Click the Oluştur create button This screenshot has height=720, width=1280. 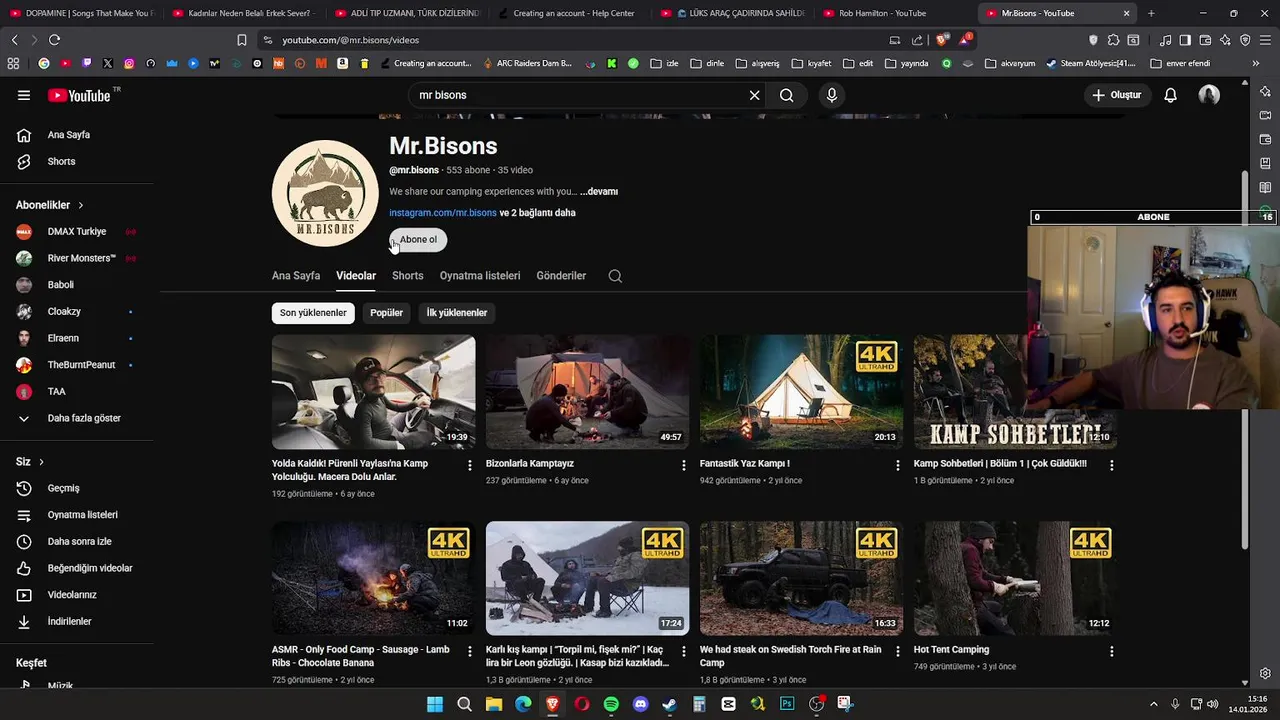pos(1117,95)
